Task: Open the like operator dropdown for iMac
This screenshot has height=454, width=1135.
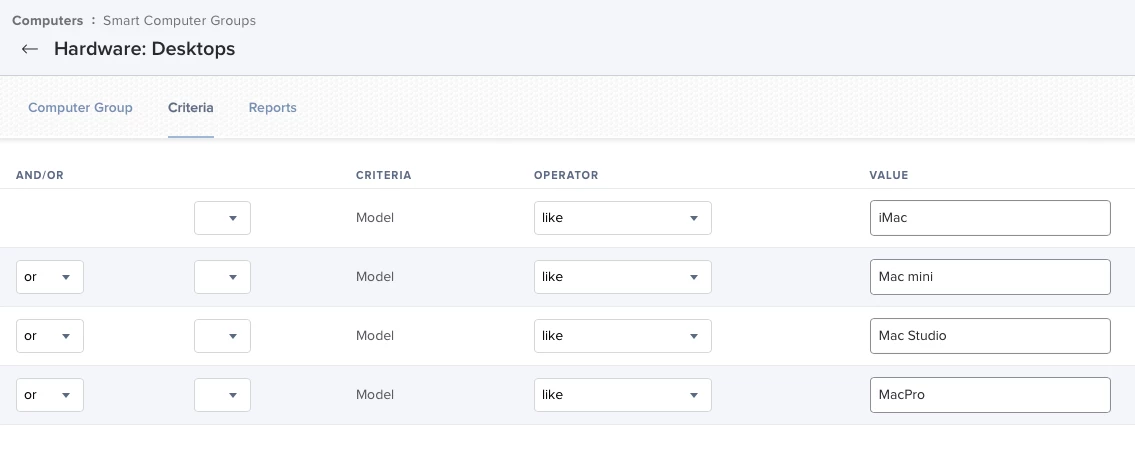Action: (623, 218)
